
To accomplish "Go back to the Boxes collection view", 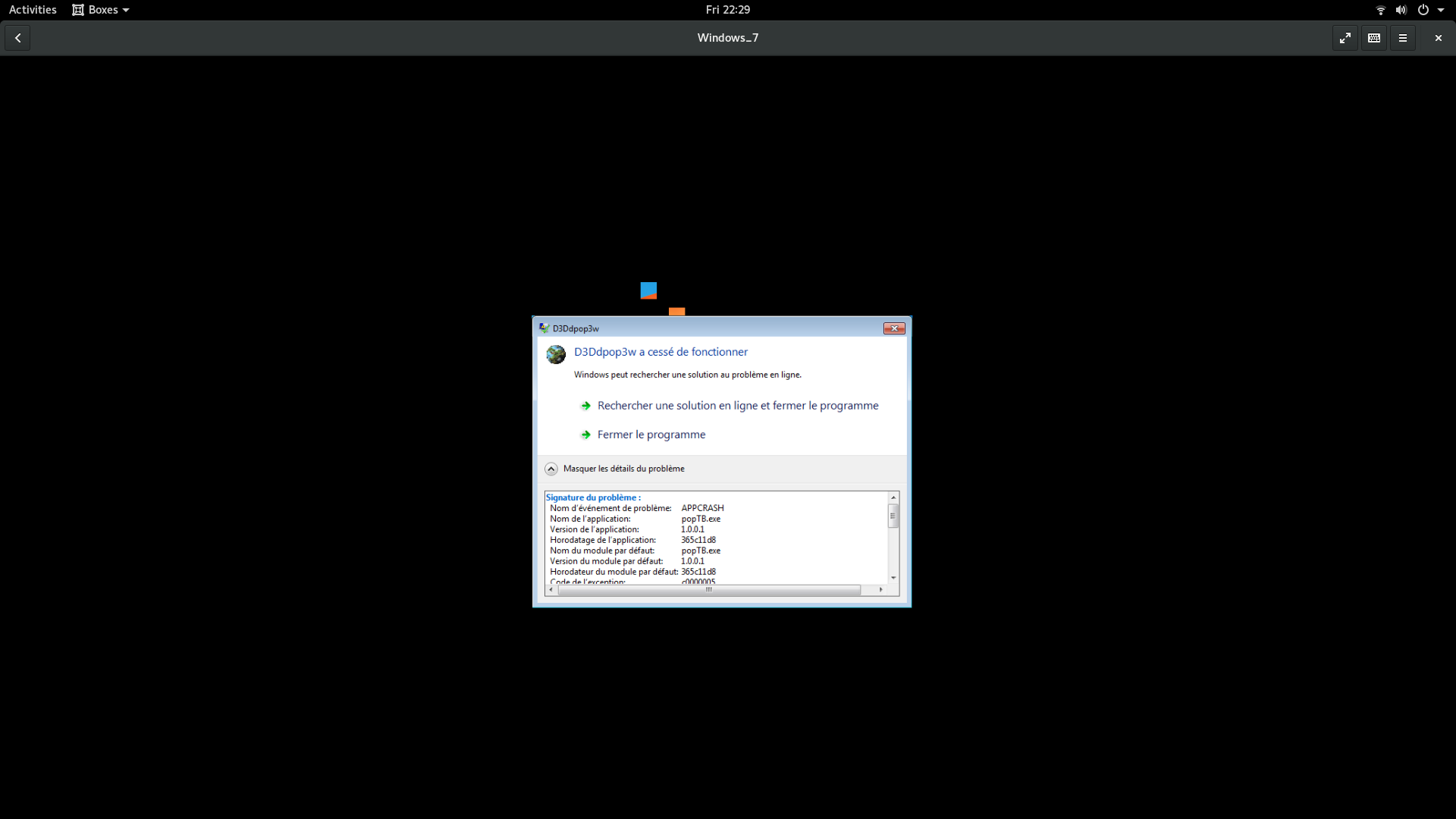I will tap(17, 38).
